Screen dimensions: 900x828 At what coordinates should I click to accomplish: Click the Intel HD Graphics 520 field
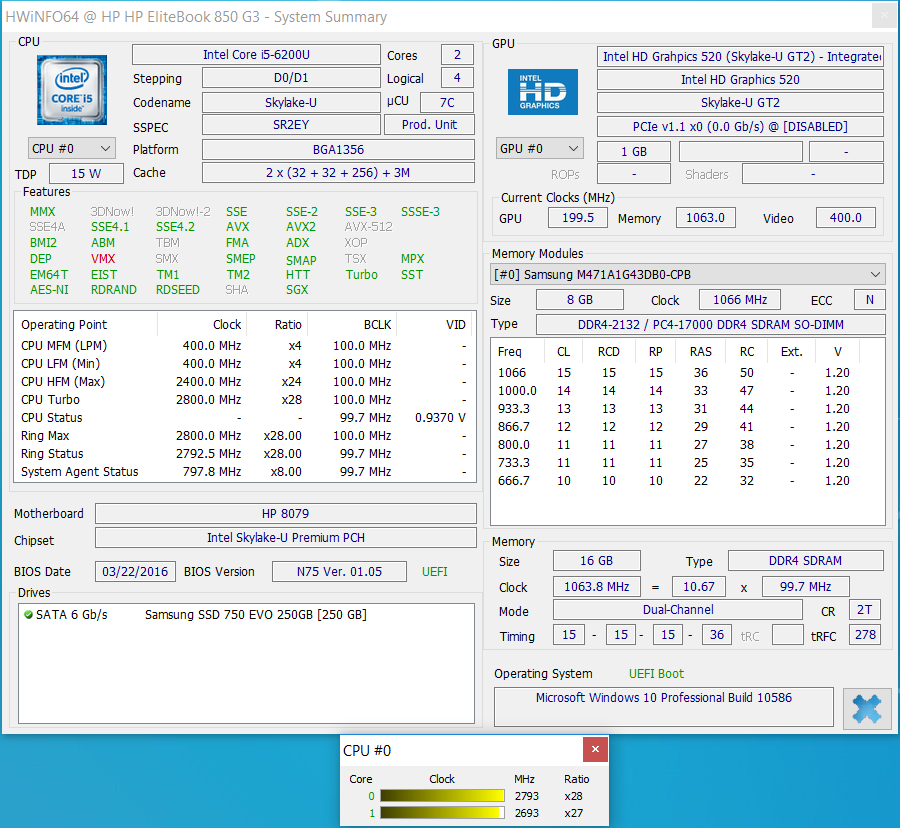740,79
